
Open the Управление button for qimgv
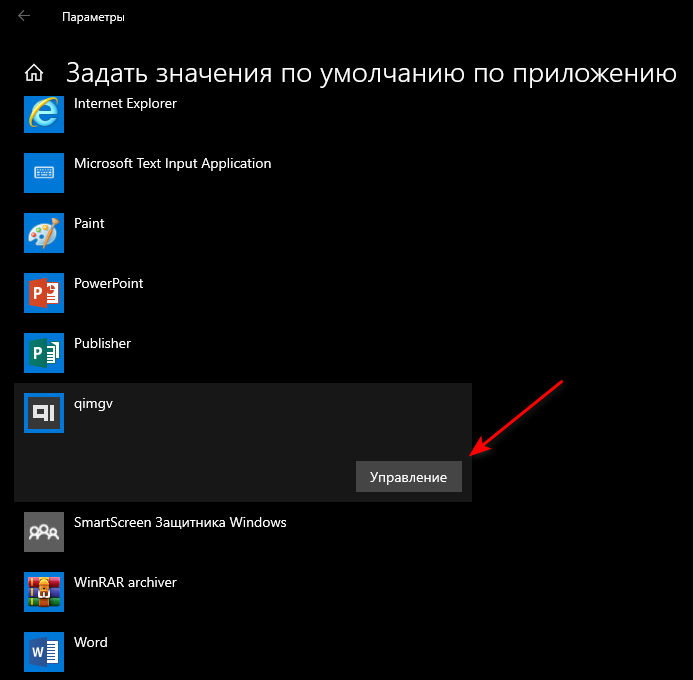(x=409, y=477)
